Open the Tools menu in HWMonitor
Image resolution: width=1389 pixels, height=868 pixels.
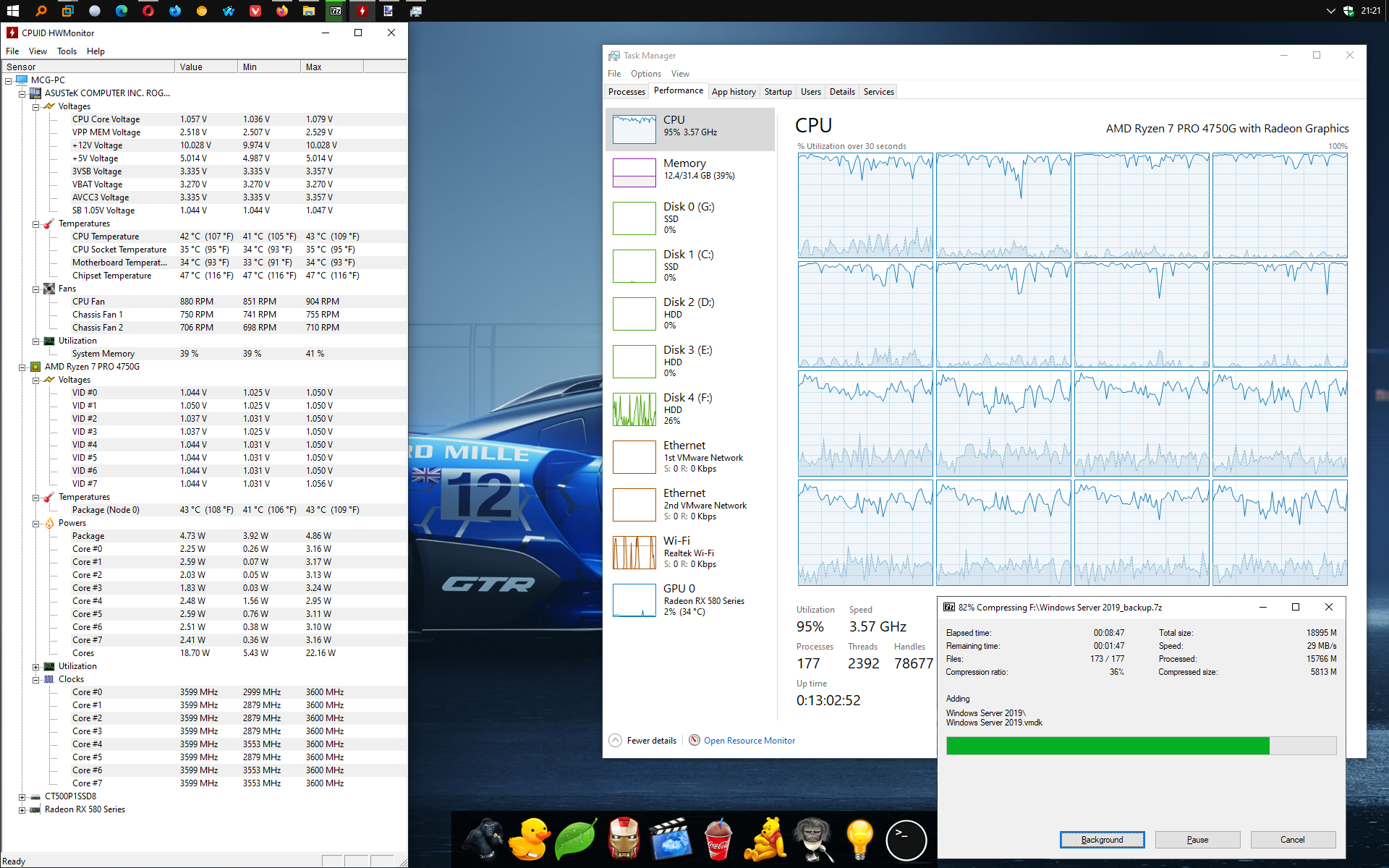pos(67,51)
